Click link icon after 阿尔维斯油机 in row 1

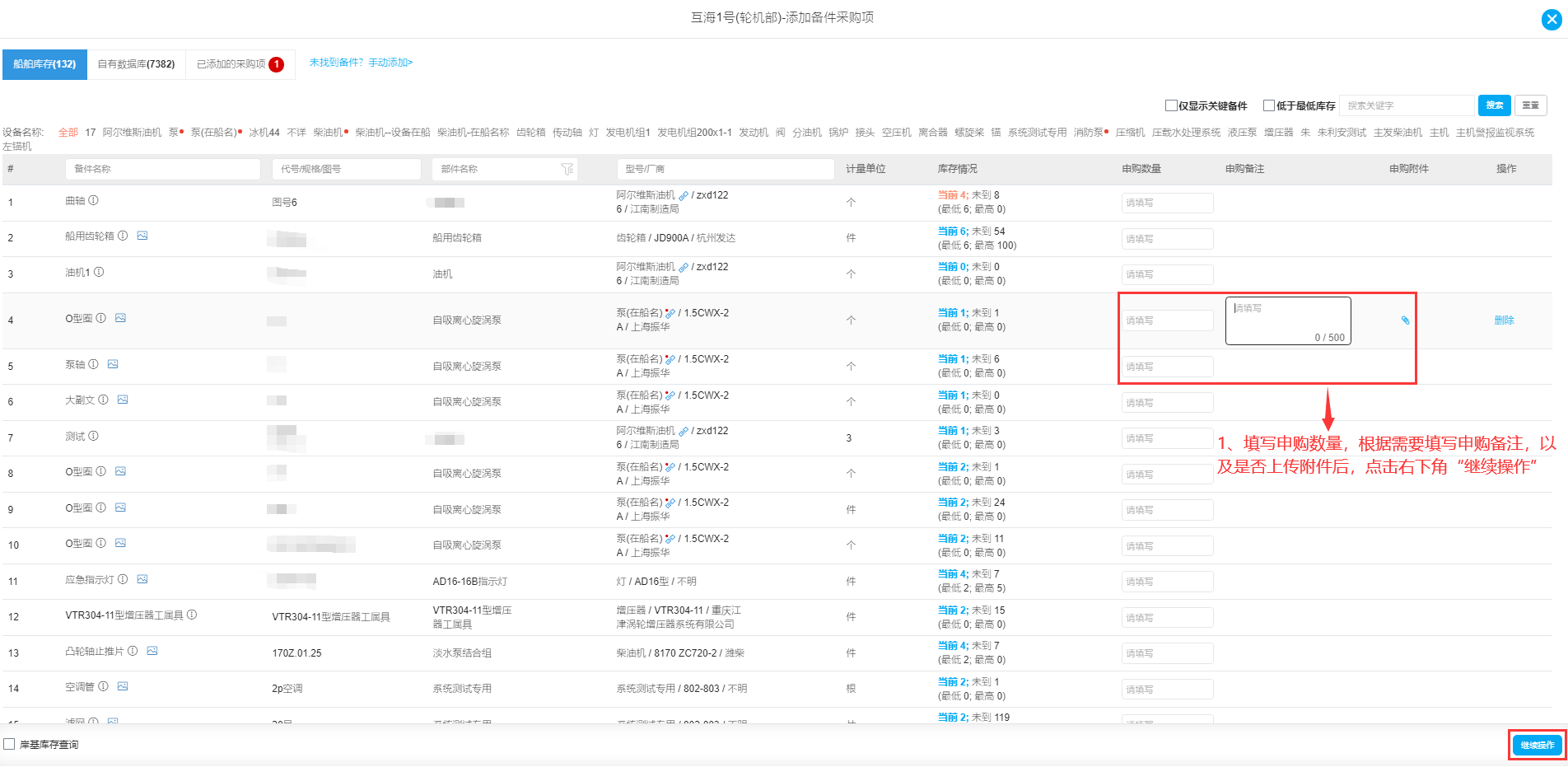[684, 196]
